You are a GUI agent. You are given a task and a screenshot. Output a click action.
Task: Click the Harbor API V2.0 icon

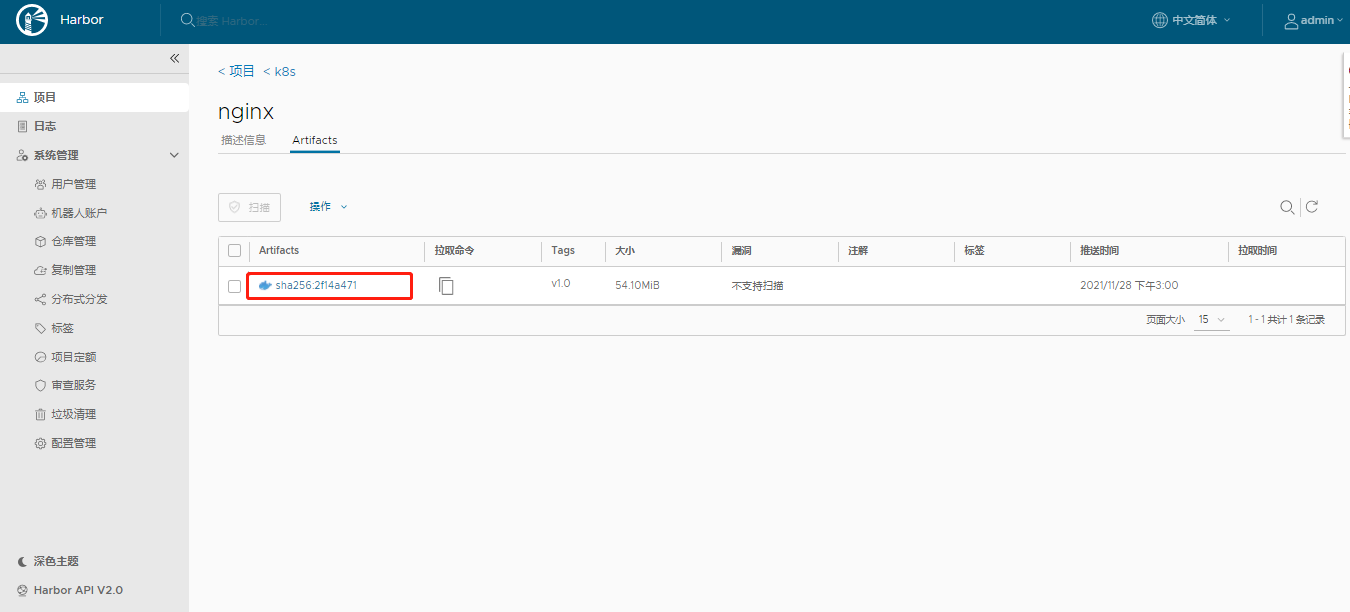click(x=23, y=591)
